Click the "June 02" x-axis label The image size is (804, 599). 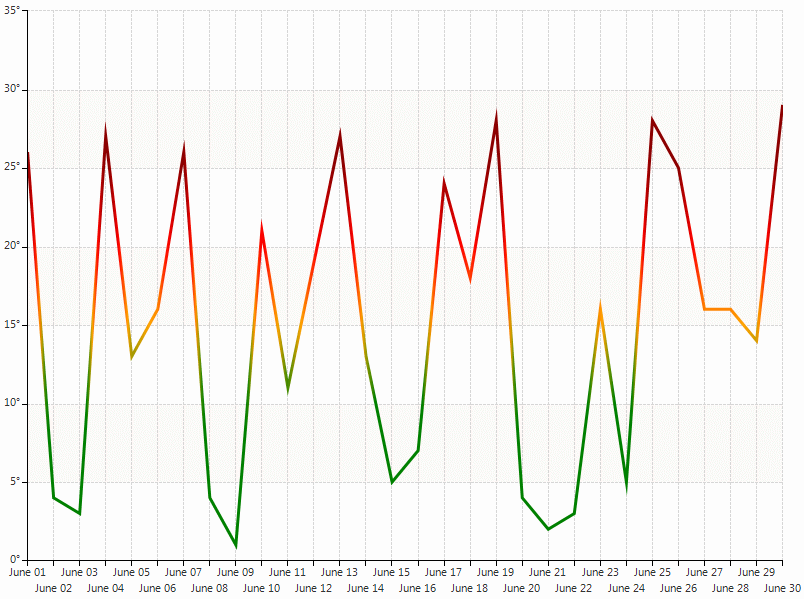[53, 588]
